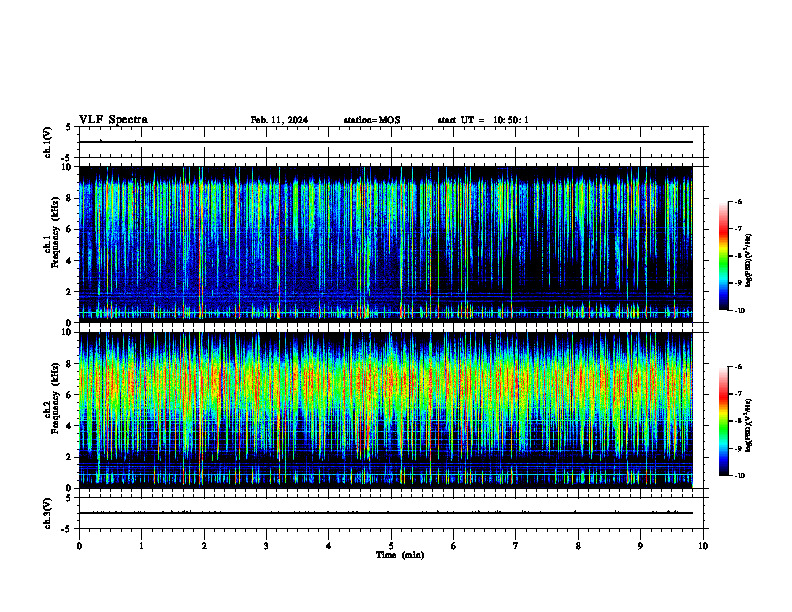
Task: Click the ch.2 colorbar log(PSD) label
Action: [749, 426]
